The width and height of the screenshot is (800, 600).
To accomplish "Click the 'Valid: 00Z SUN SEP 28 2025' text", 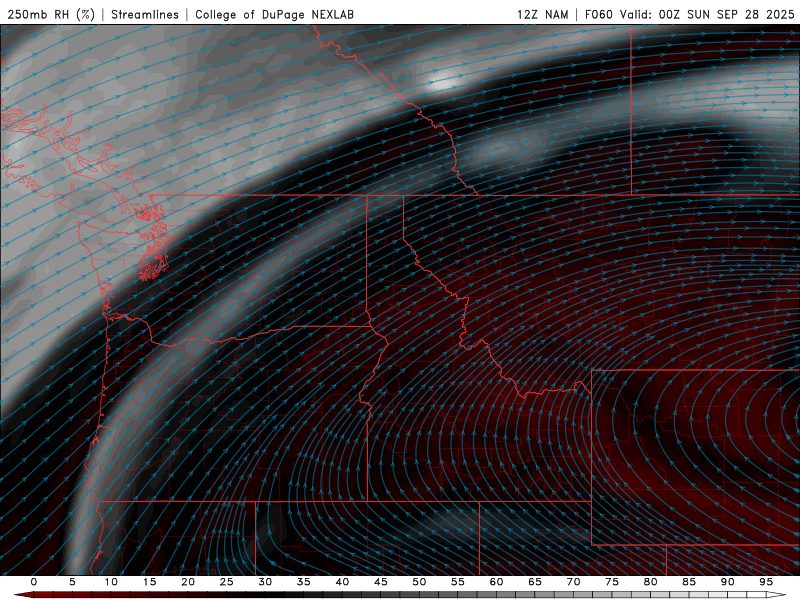I will click(707, 15).
